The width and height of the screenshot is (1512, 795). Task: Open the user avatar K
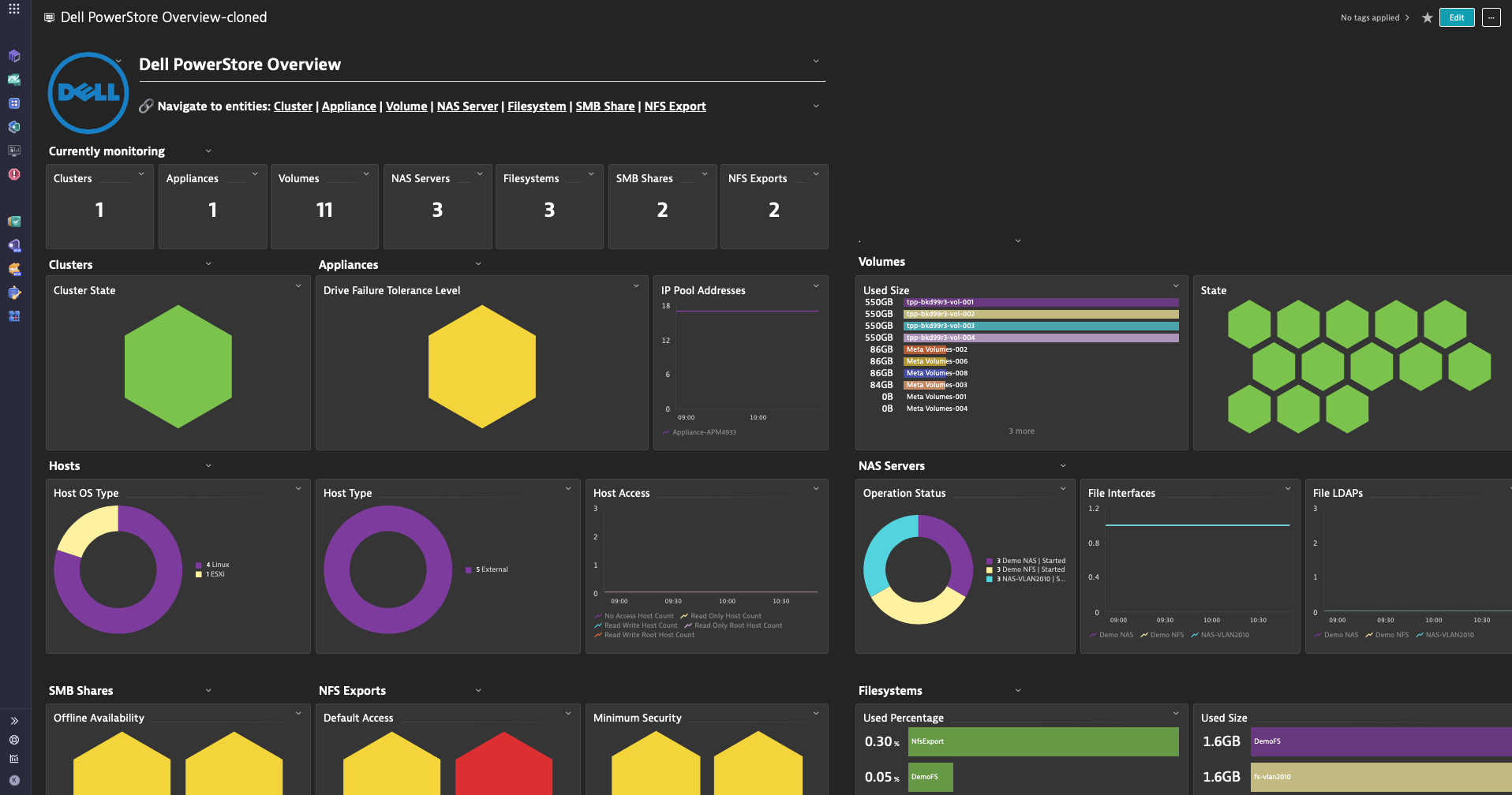pos(14,780)
